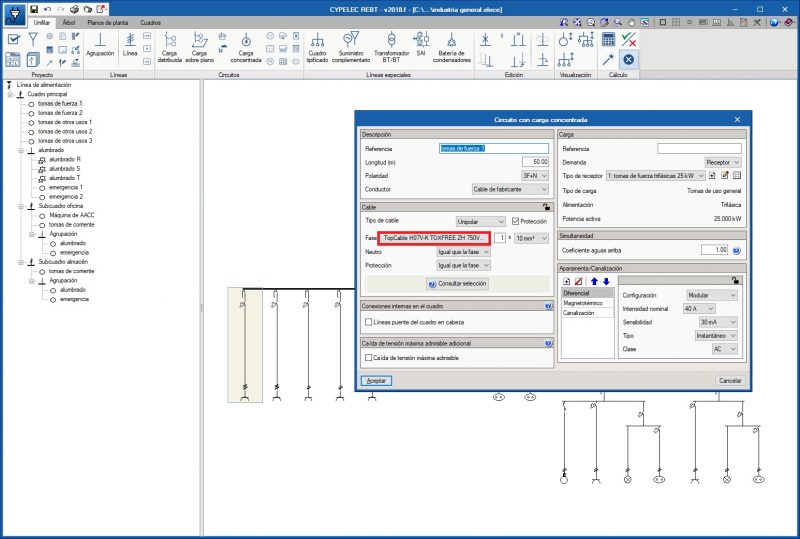Screen dimensions: 800x539
Task: Click the blue move-down arrow in Aparamenta
Action: pyautogui.click(x=606, y=281)
